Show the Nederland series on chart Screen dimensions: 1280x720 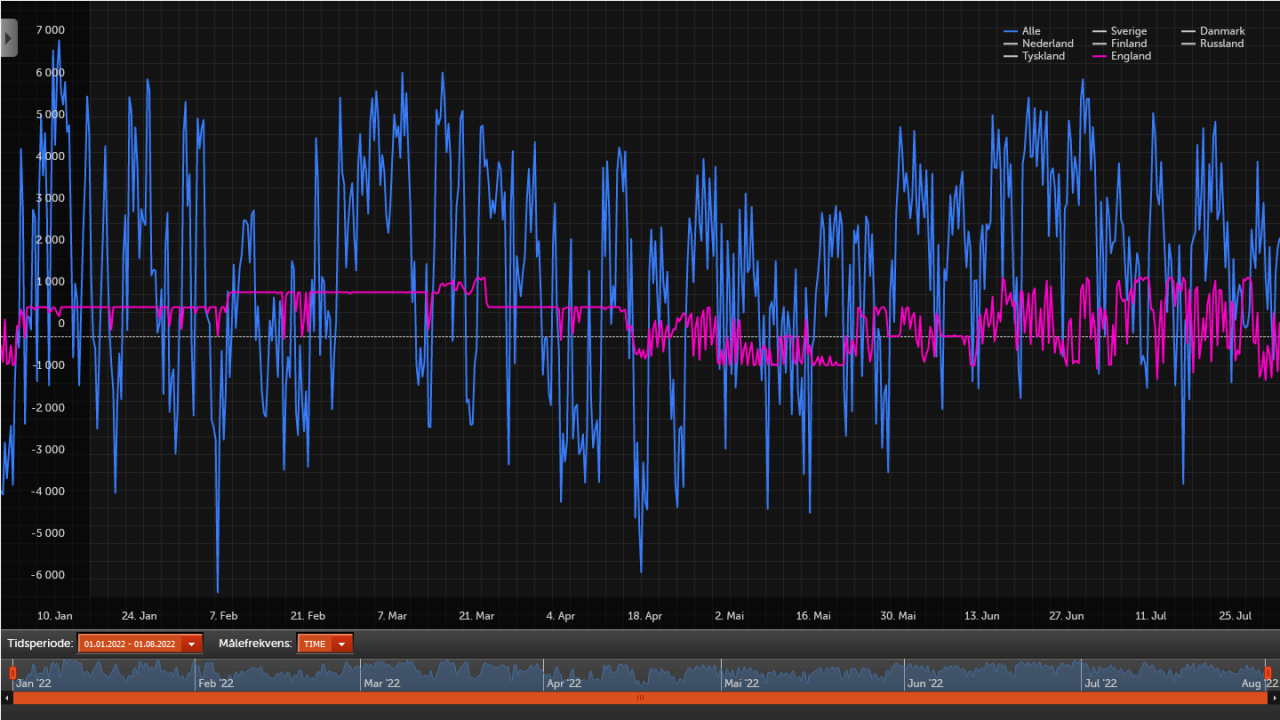coord(1047,44)
